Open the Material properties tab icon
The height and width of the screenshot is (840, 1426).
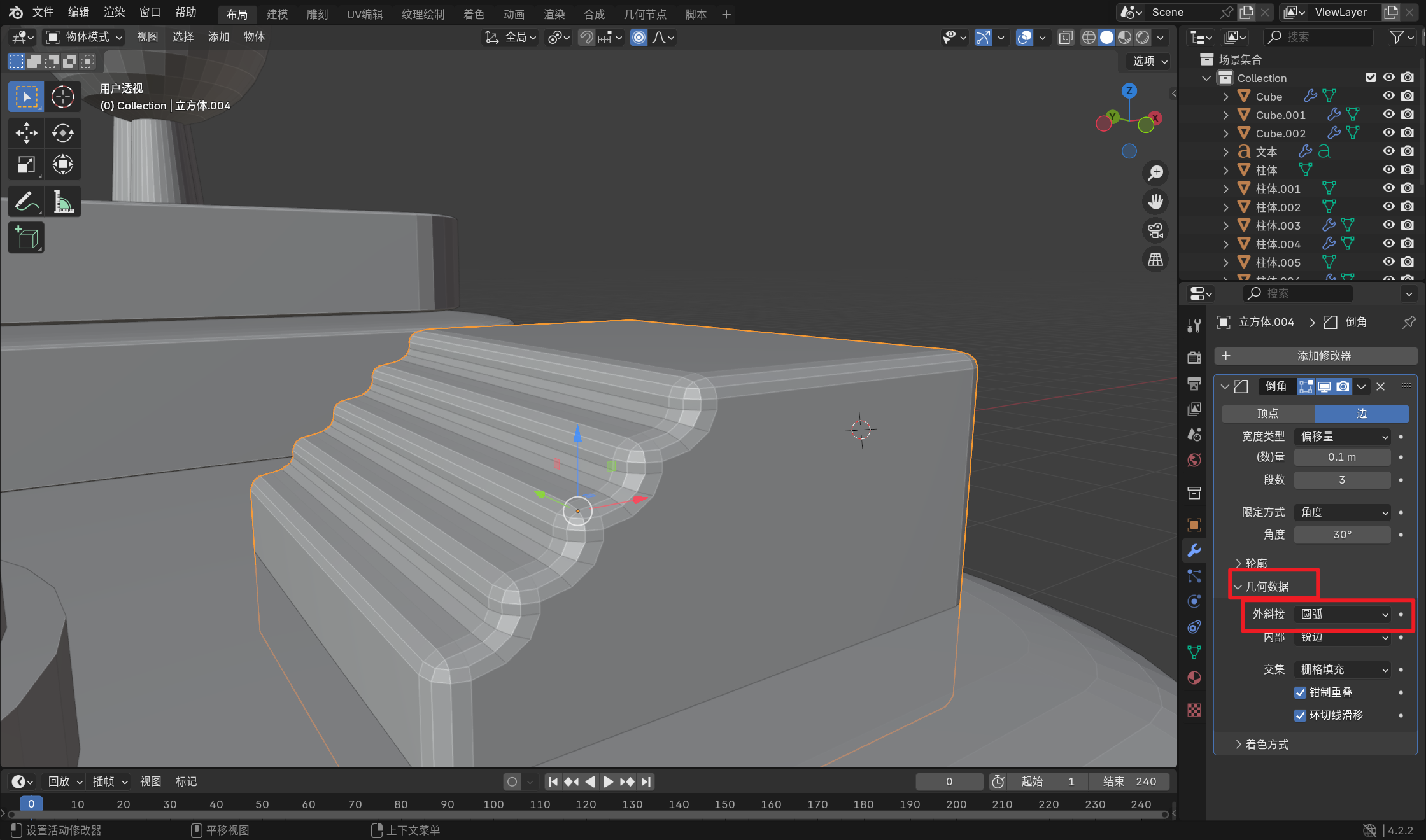click(x=1194, y=678)
